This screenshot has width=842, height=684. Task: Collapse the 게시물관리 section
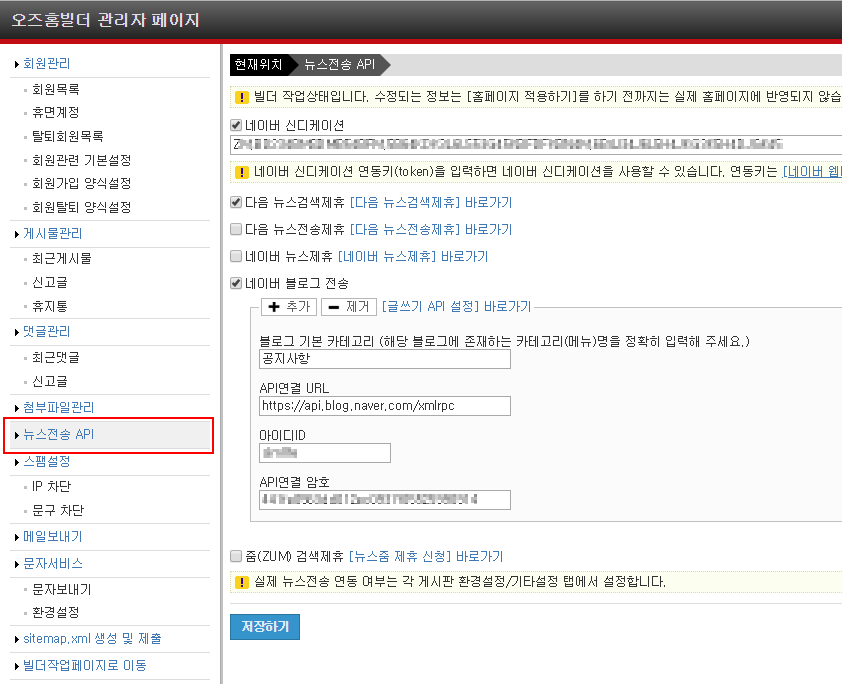(52, 234)
